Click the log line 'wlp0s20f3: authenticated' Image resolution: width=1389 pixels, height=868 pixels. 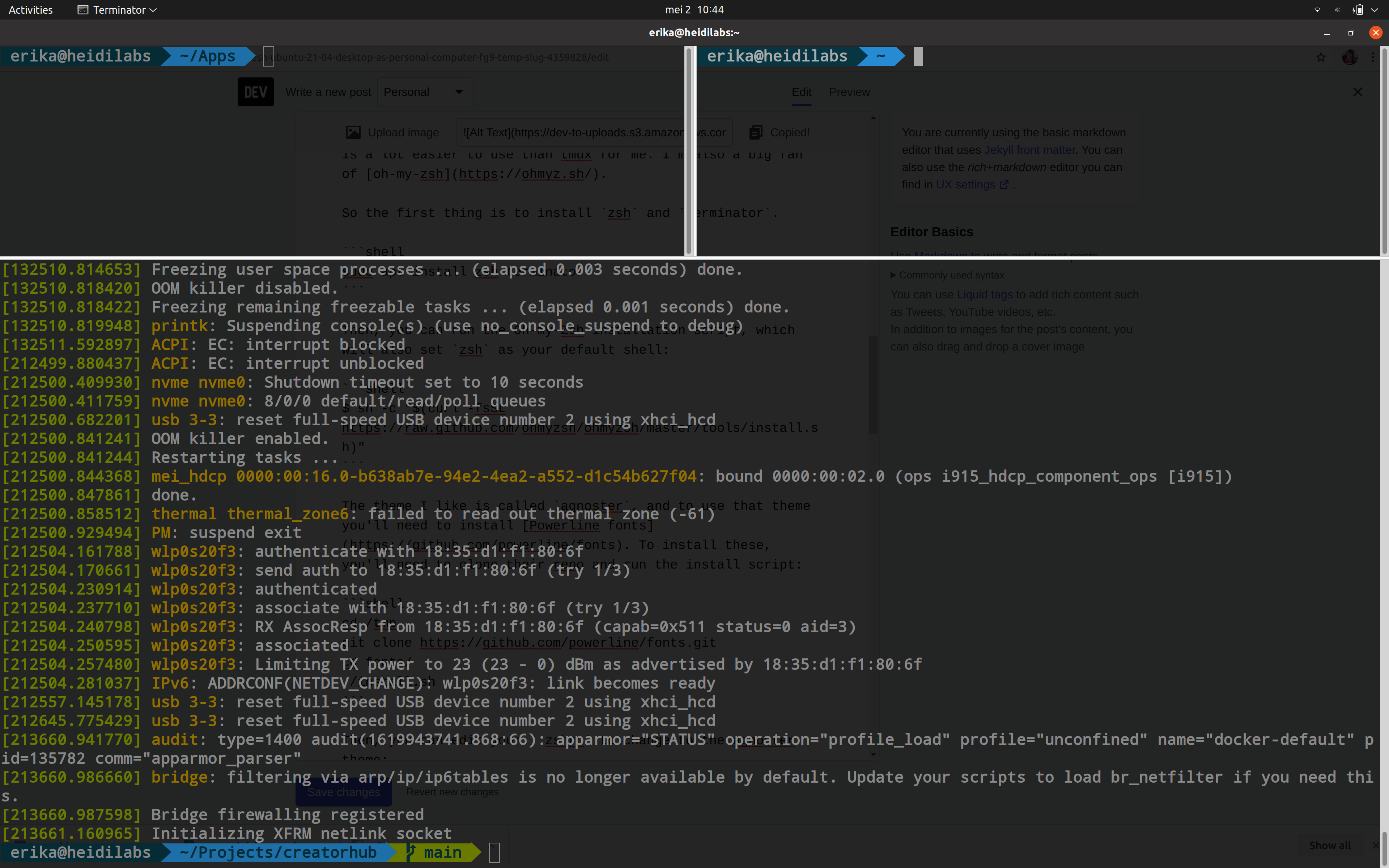click(x=264, y=589)
